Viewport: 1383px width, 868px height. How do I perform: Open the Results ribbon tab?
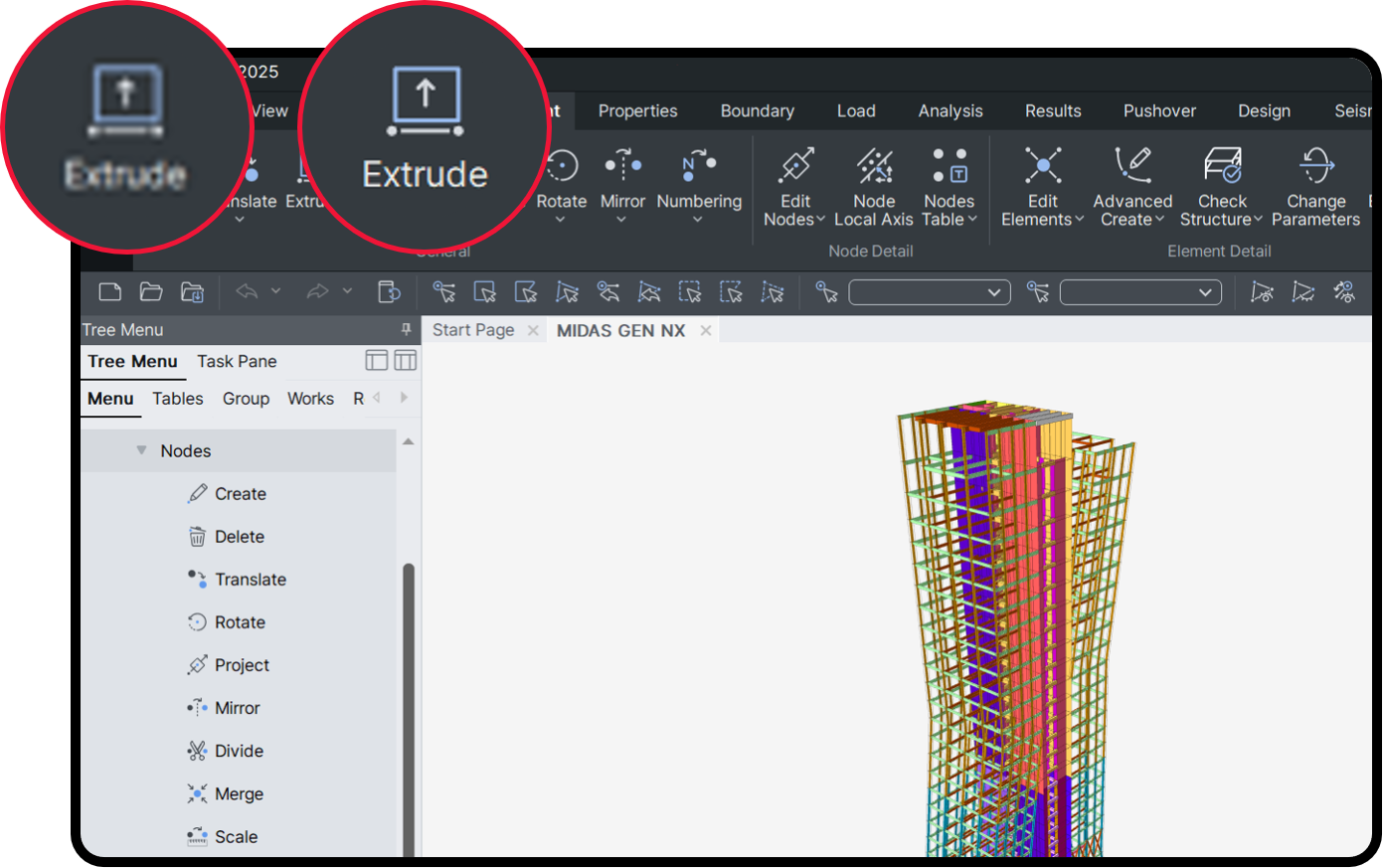(1053, 111)
